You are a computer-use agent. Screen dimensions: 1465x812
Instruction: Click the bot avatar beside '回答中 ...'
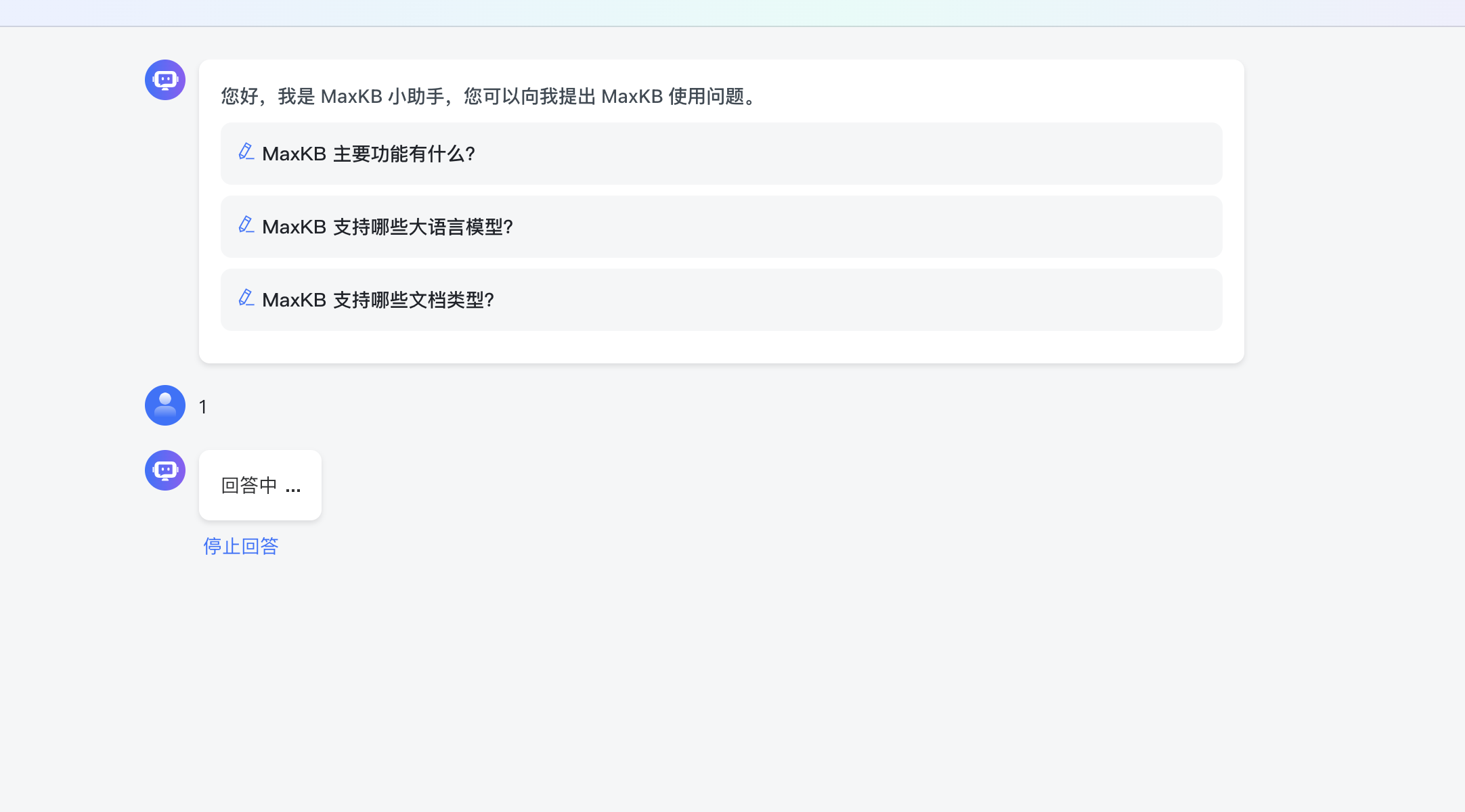pos(165,470)
